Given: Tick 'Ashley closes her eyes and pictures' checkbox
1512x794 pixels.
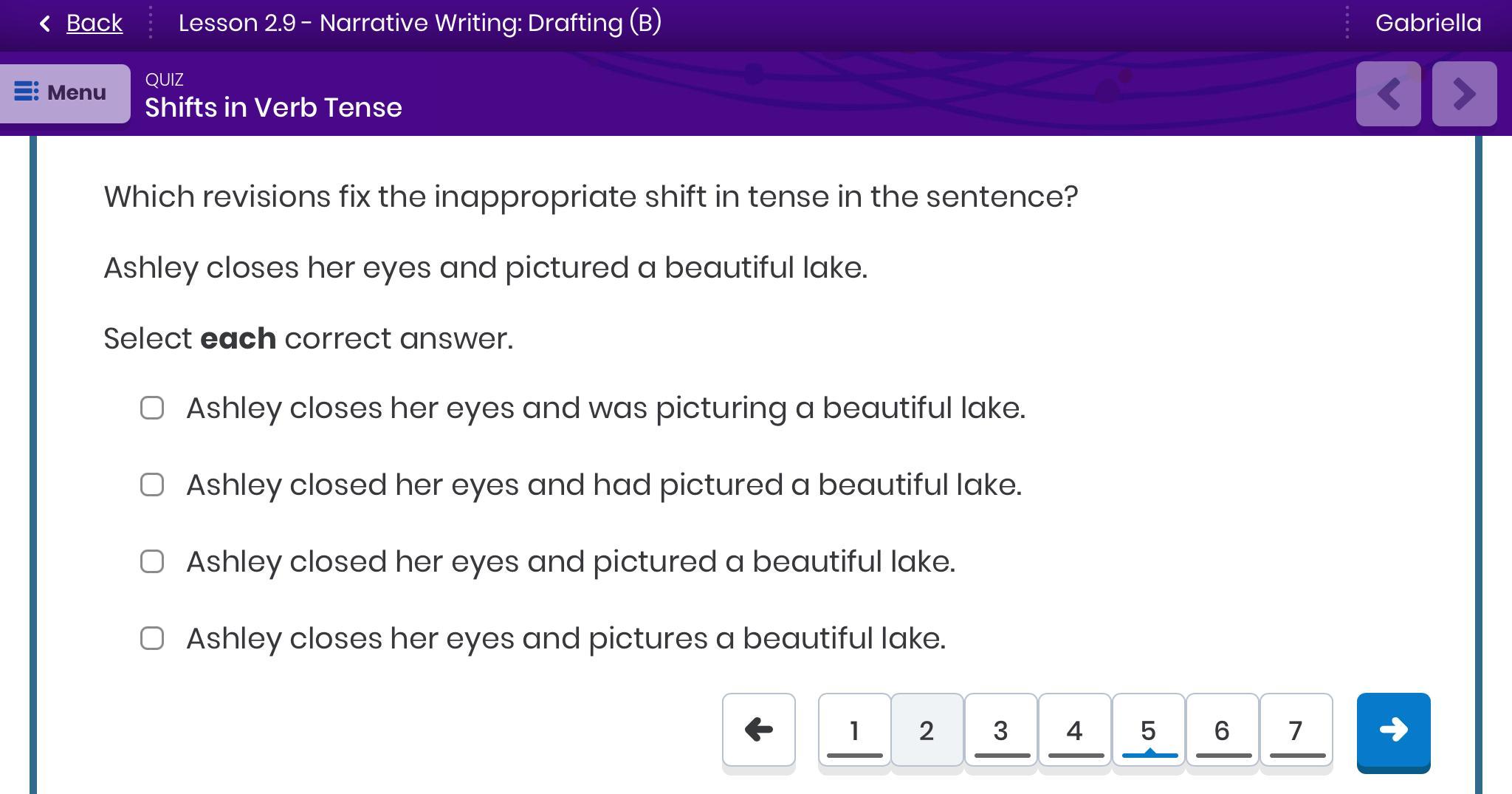Looking at the screenshot, I should pos(152,638).
